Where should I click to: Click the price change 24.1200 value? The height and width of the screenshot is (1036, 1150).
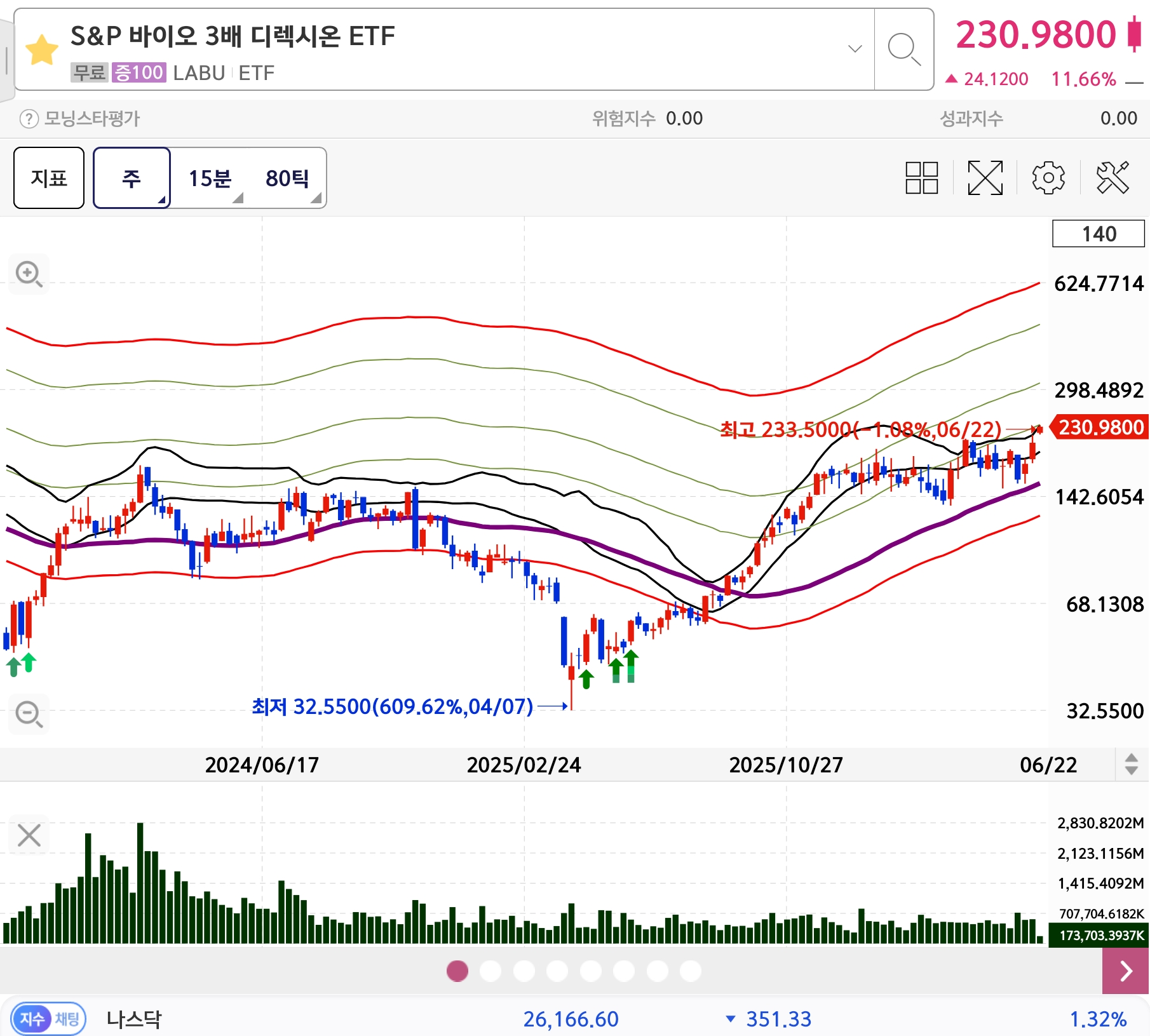click(x=996, y=79)
